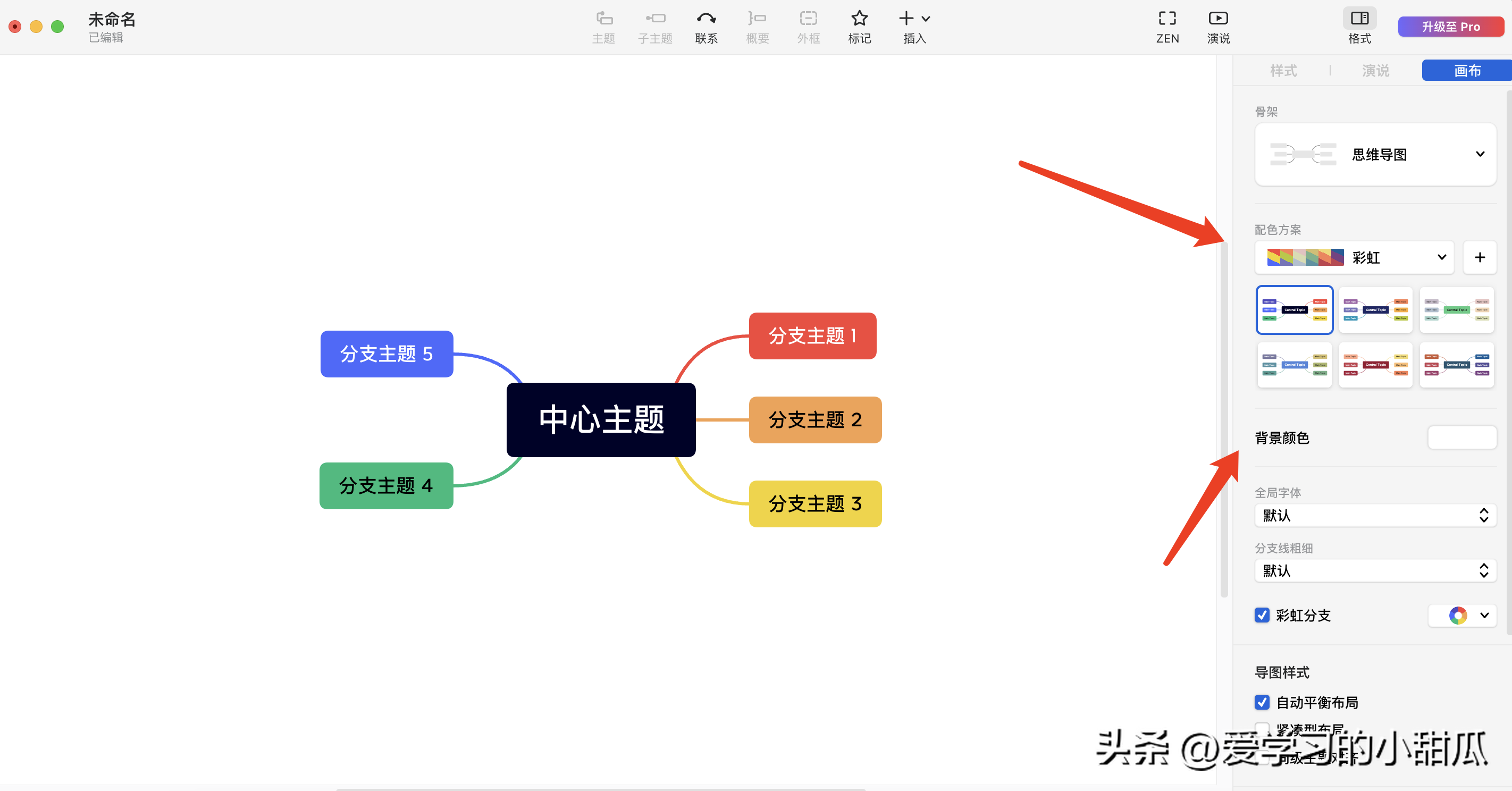Choose the theme thumbnail with navy center topic
Viewport: 1512px width, 791px height.
click(1375, 310)
